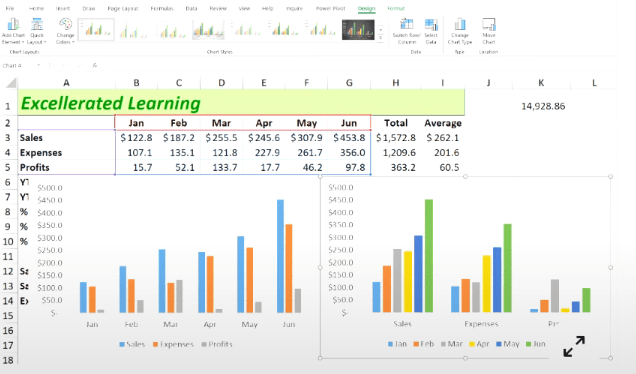Click the Select All corner triangle
The width and height of the screenshot is (636, 374).
[x=11, y=83]
